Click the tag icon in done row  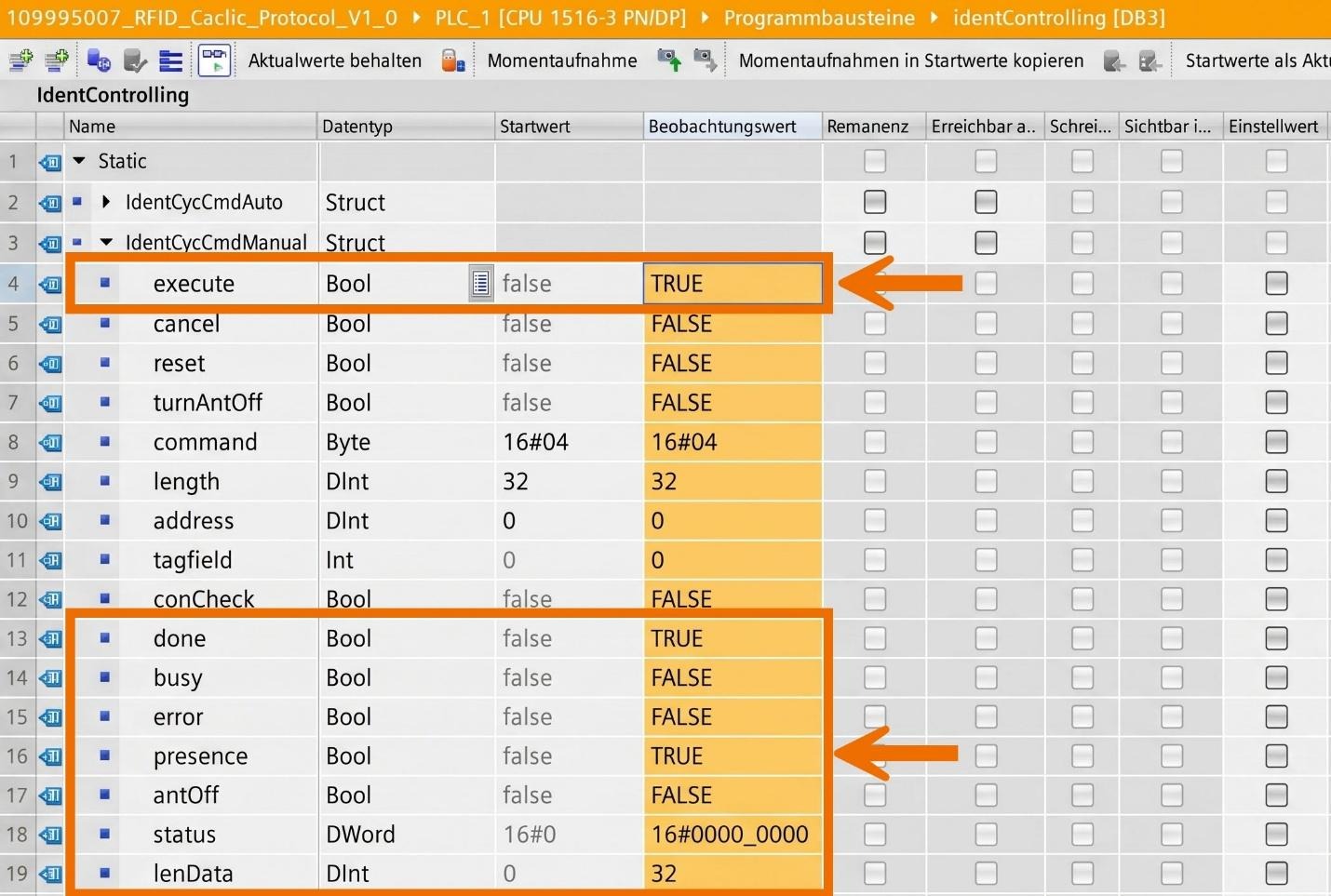(x=50, y=638)
